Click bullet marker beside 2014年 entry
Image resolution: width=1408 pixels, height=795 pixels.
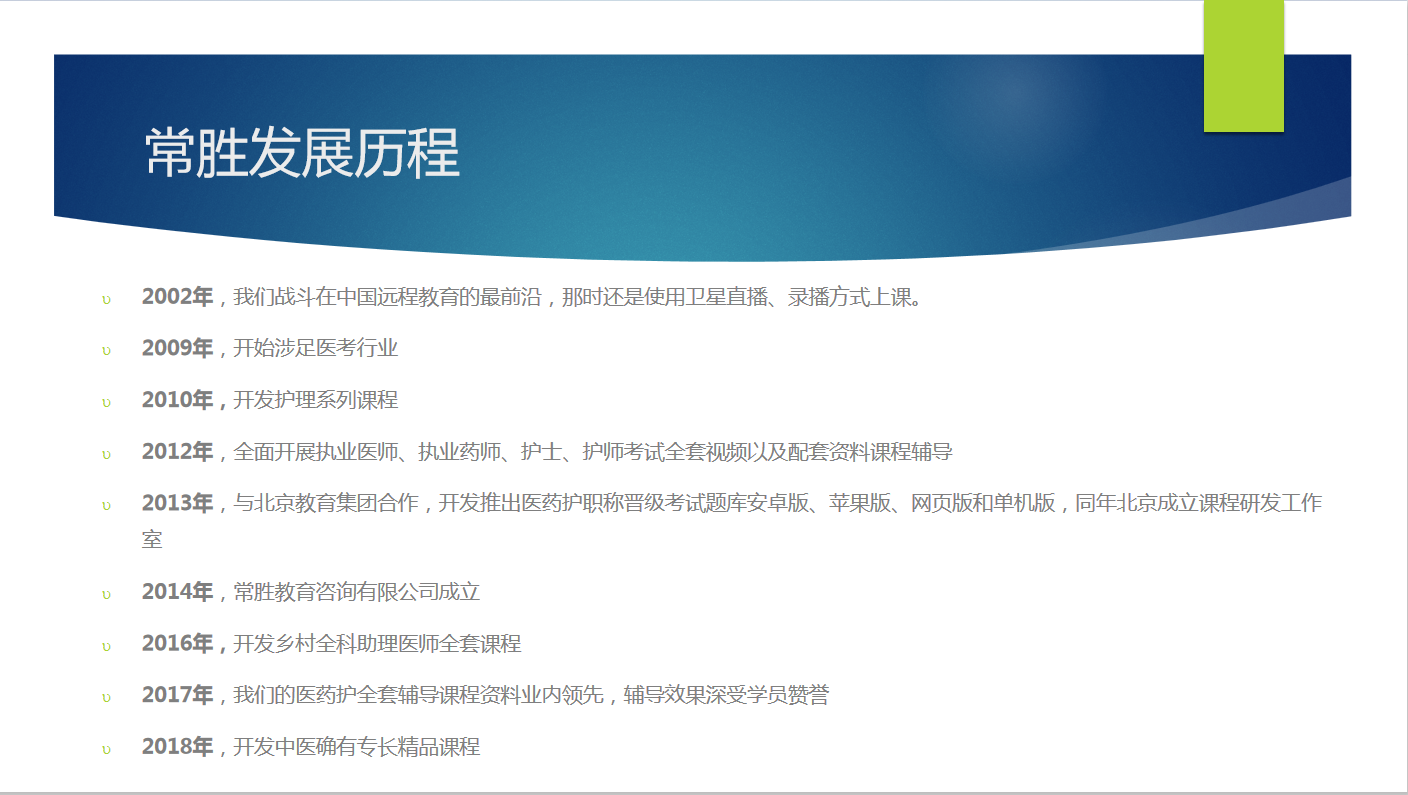pos(106,594)
